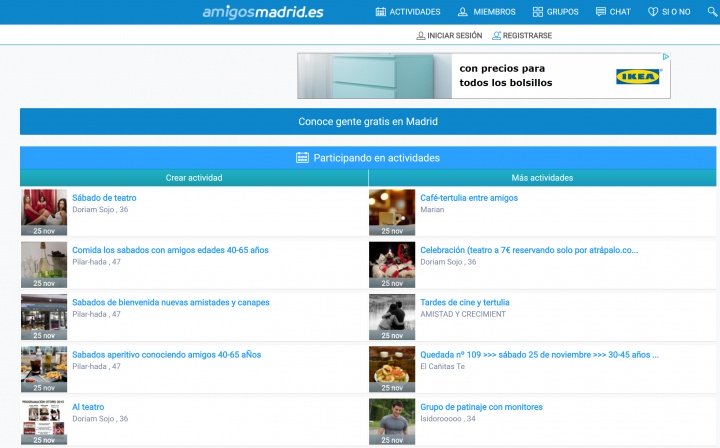720x448 pixels.
Task: Open the ACTIVIDADES menu item
Action: pyautogui.click(x=415, y=12)
